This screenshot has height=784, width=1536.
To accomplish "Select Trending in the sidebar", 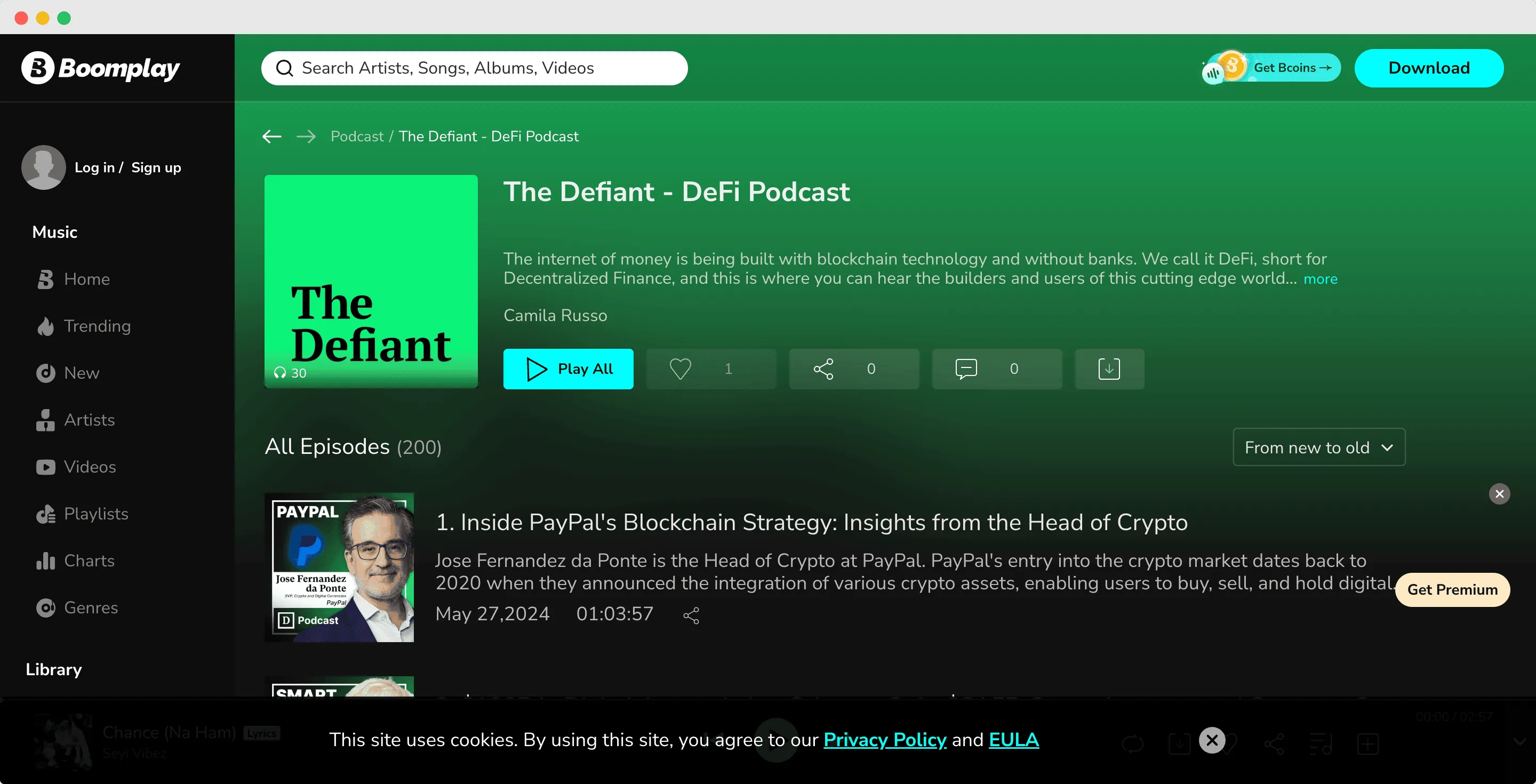I will [97, 326].
